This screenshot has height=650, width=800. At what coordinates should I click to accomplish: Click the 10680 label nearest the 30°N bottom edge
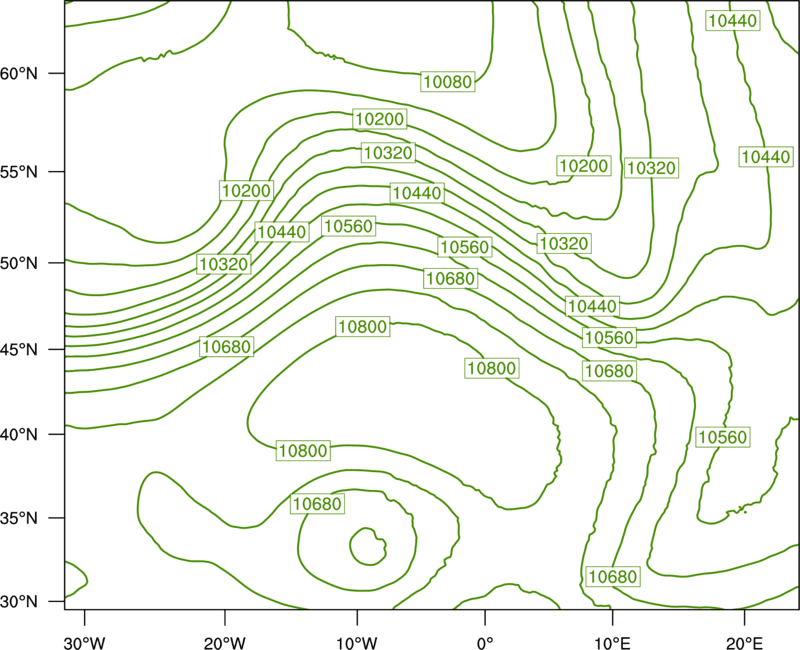[x=613, y=577]
